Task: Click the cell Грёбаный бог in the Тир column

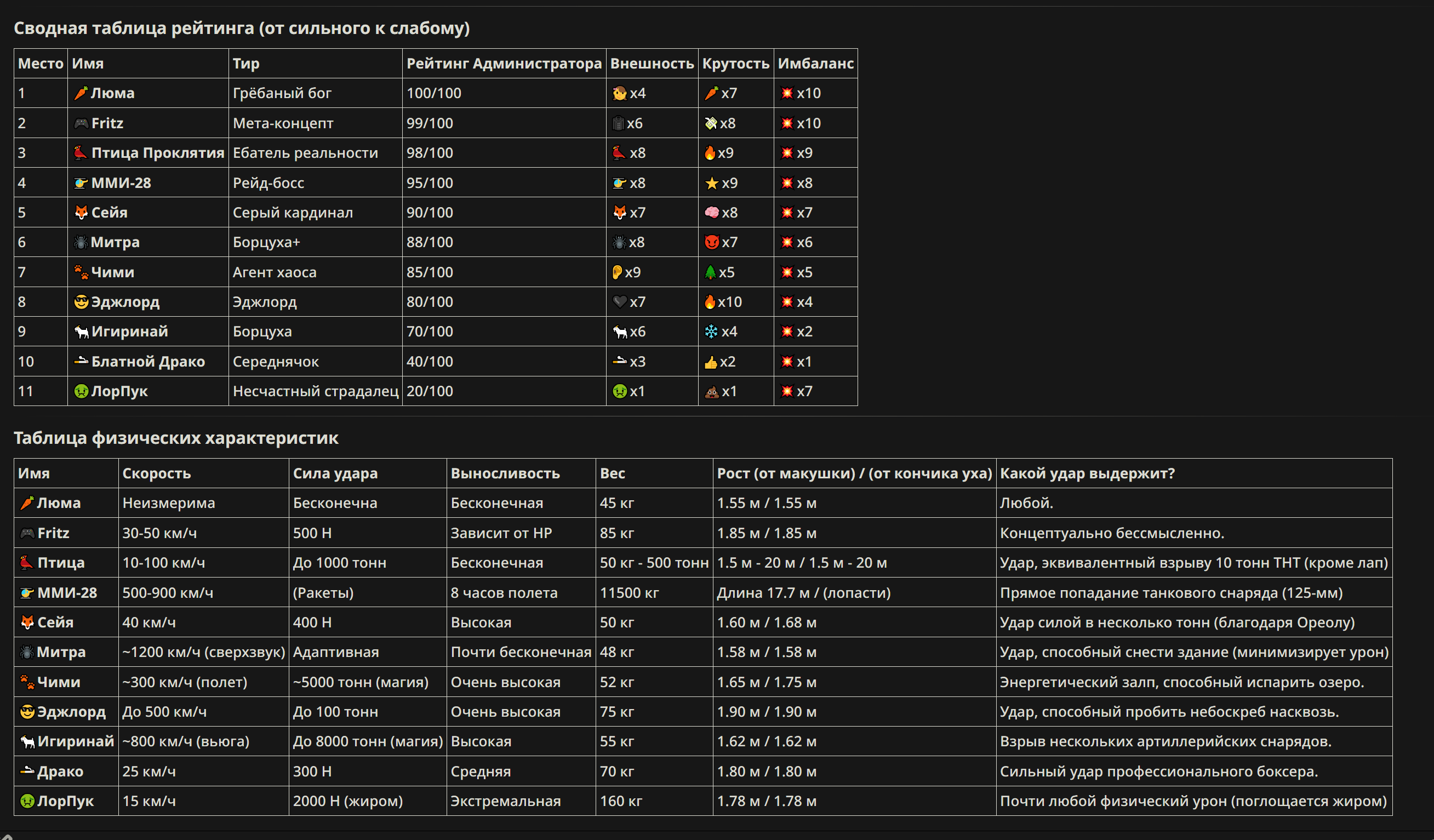Action: [282, 93]
